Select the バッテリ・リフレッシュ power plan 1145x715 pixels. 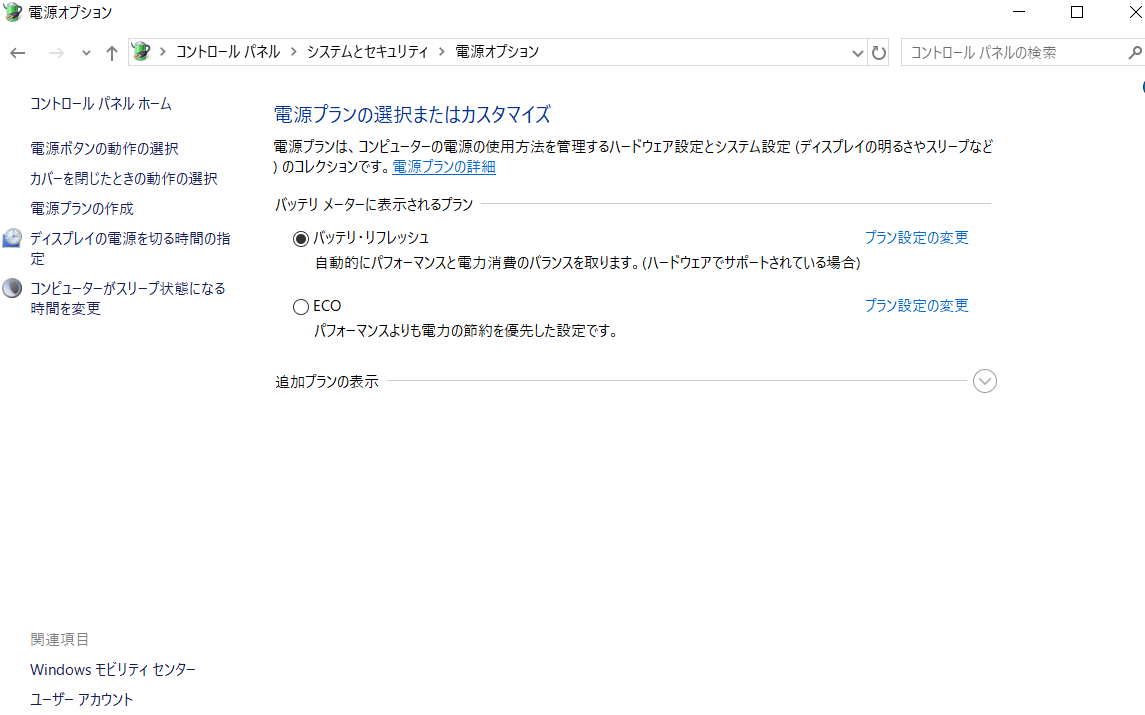(301, 239)
